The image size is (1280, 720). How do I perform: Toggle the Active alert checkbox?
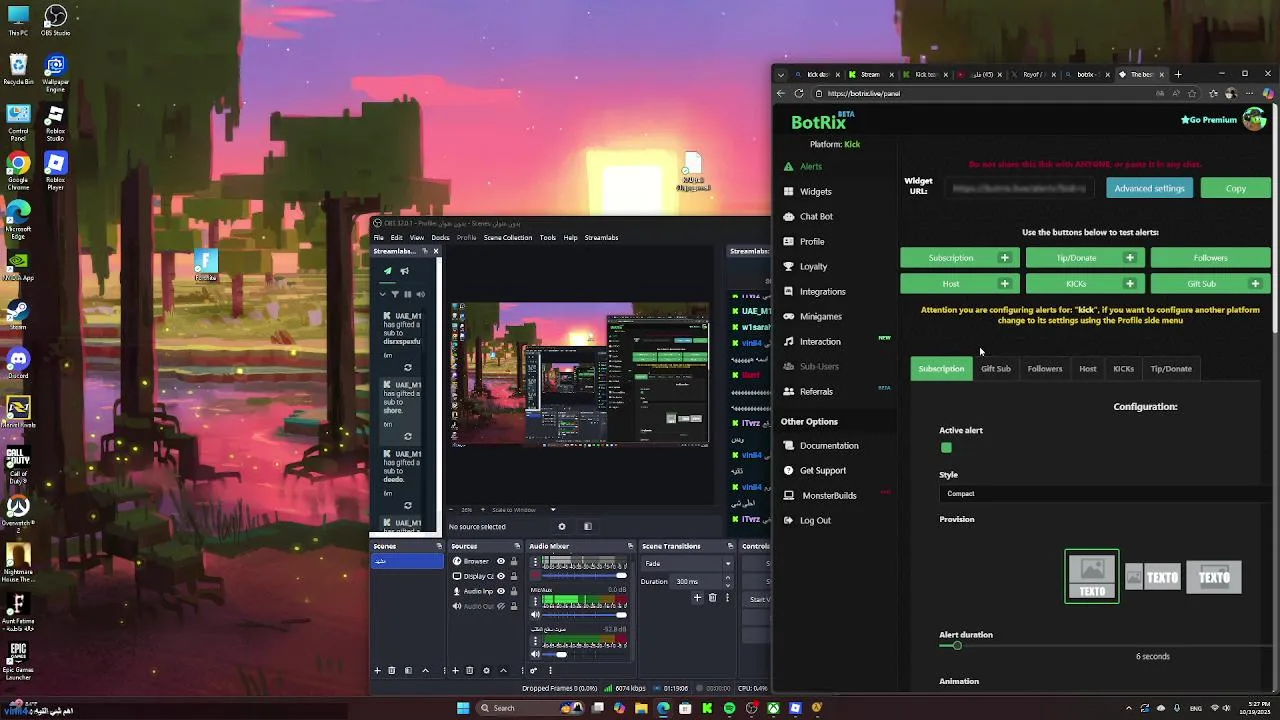point(946,447)
